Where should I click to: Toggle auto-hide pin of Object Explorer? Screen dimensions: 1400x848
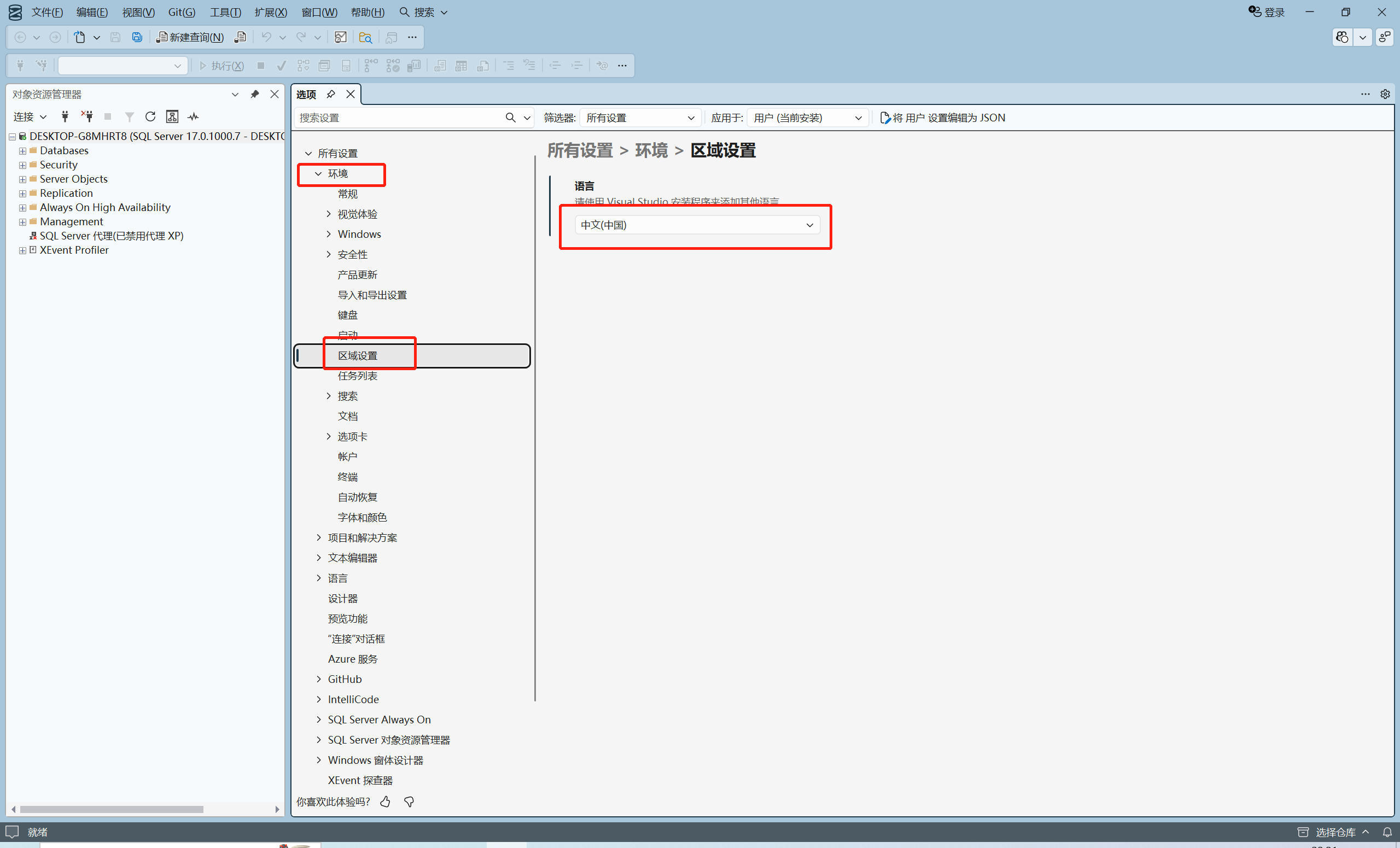coord(254,94)
